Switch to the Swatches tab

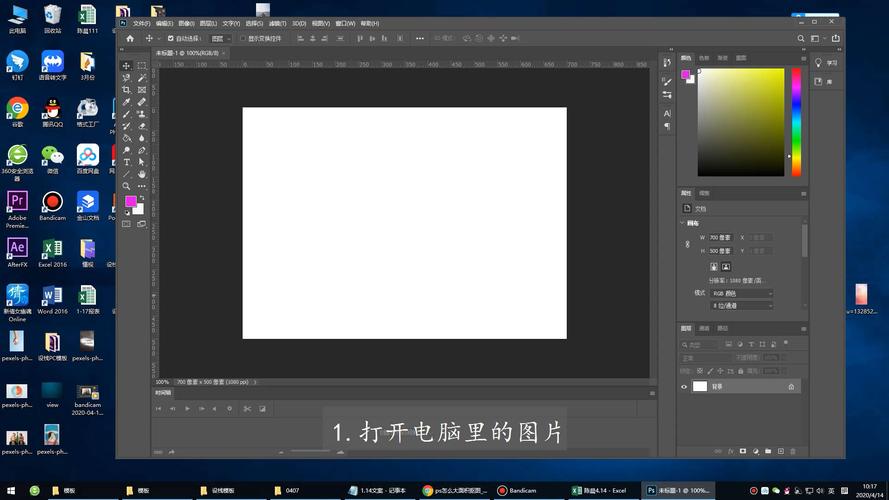[704, 58]
